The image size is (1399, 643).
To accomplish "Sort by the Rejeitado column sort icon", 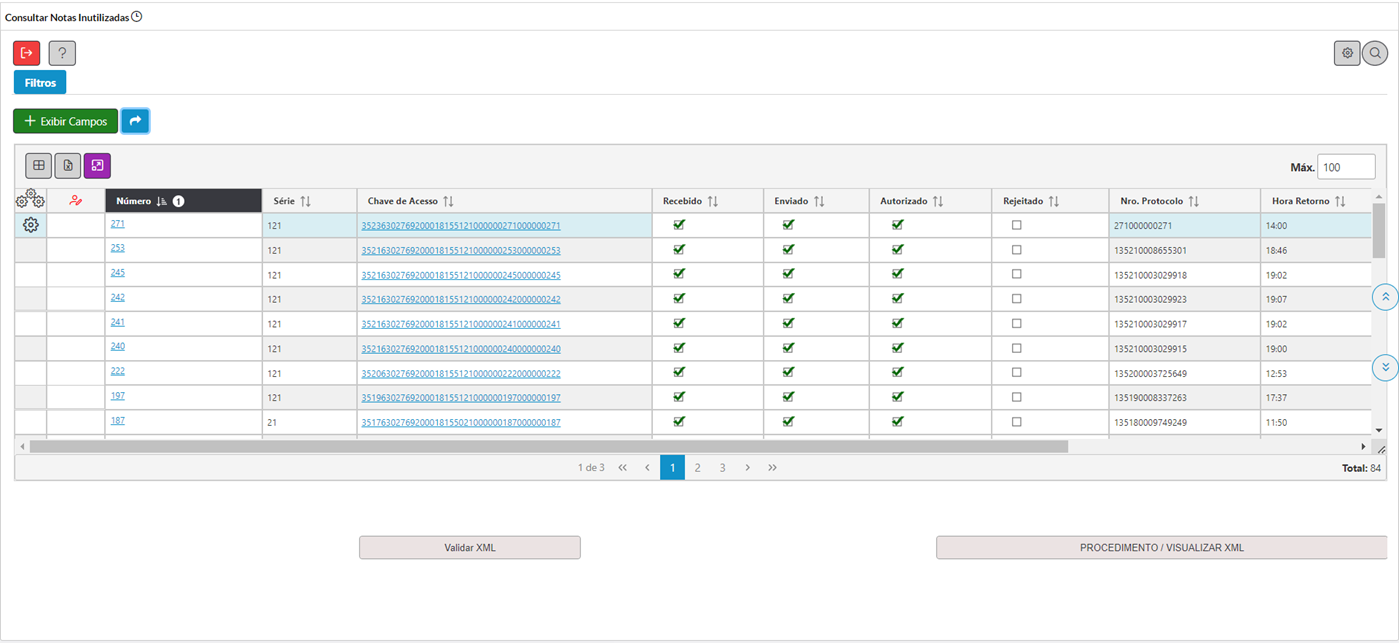I will (x=1054, y=201).
